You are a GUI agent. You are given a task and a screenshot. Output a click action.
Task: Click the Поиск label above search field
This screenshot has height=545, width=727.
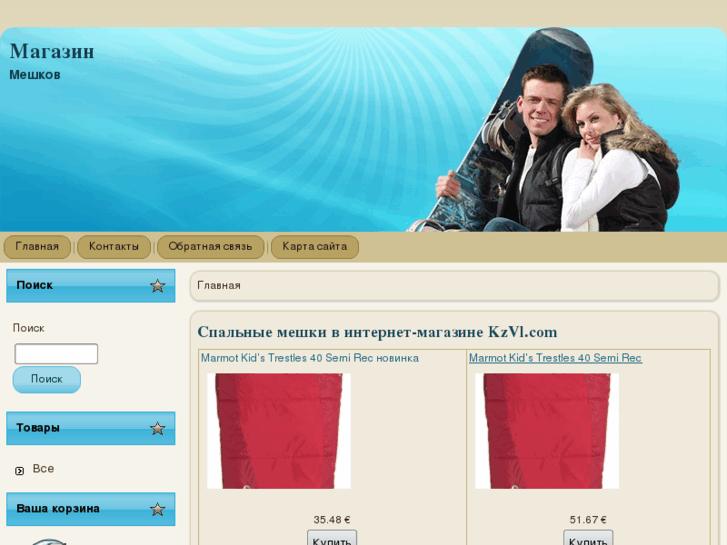pos(29,328)
